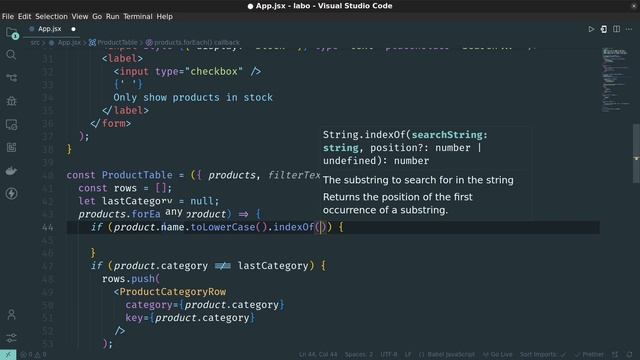This screenshot has height=360, width=640.
Task: Click 'ProductTable' on line 40
Action: (x=137, y=175)
